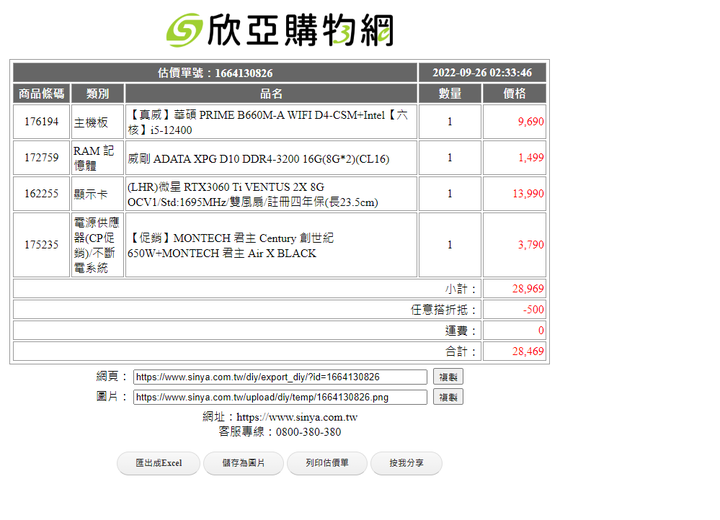Select barcode 175235
Viewport: 720px width, 520px height.
(x=41, y=244)
